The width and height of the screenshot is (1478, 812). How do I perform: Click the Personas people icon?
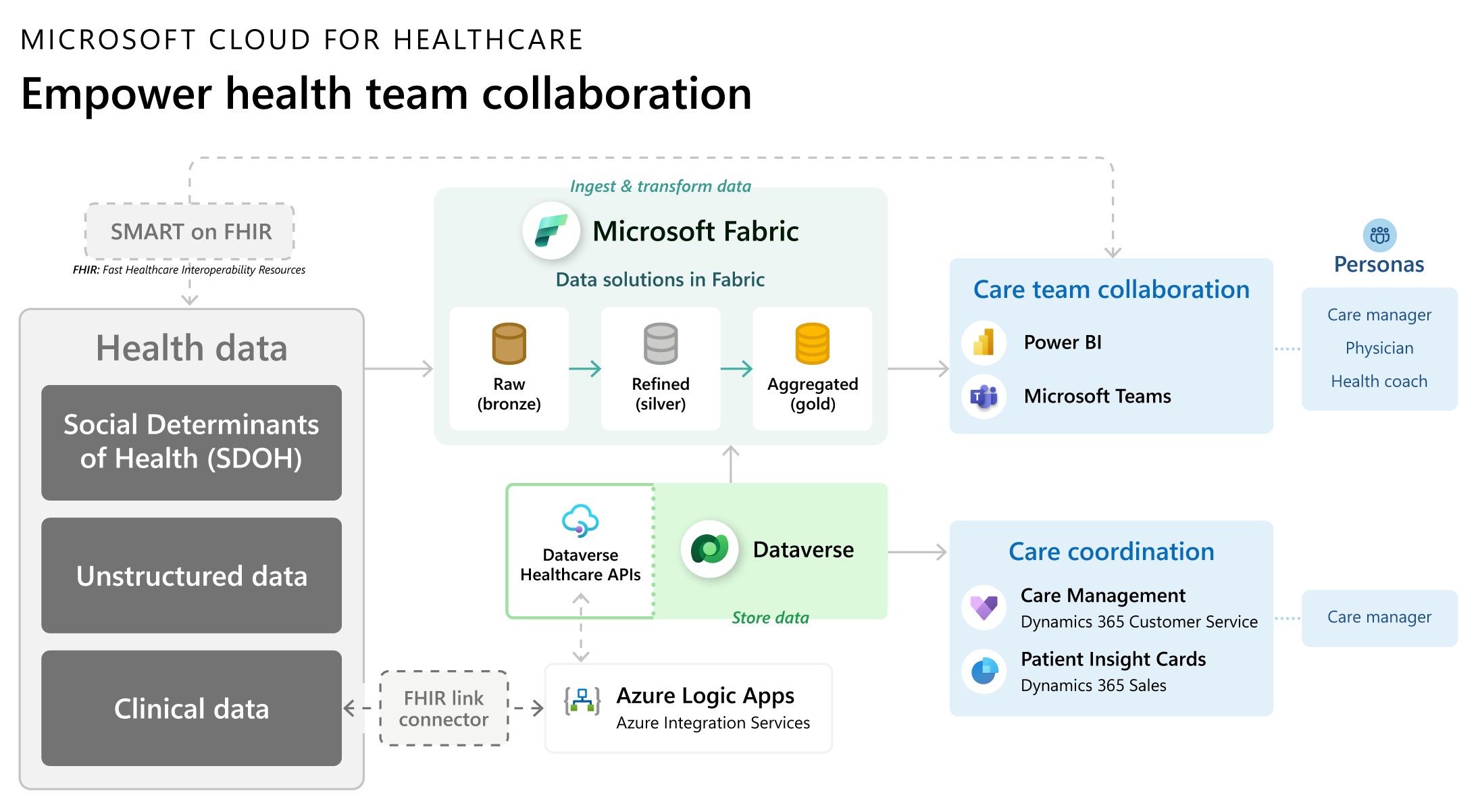pos(1379,235)
